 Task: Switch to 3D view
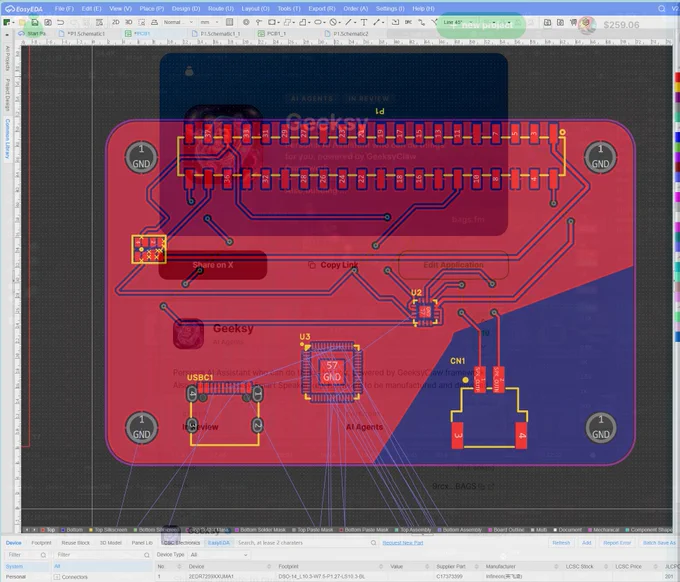point(129,22)
